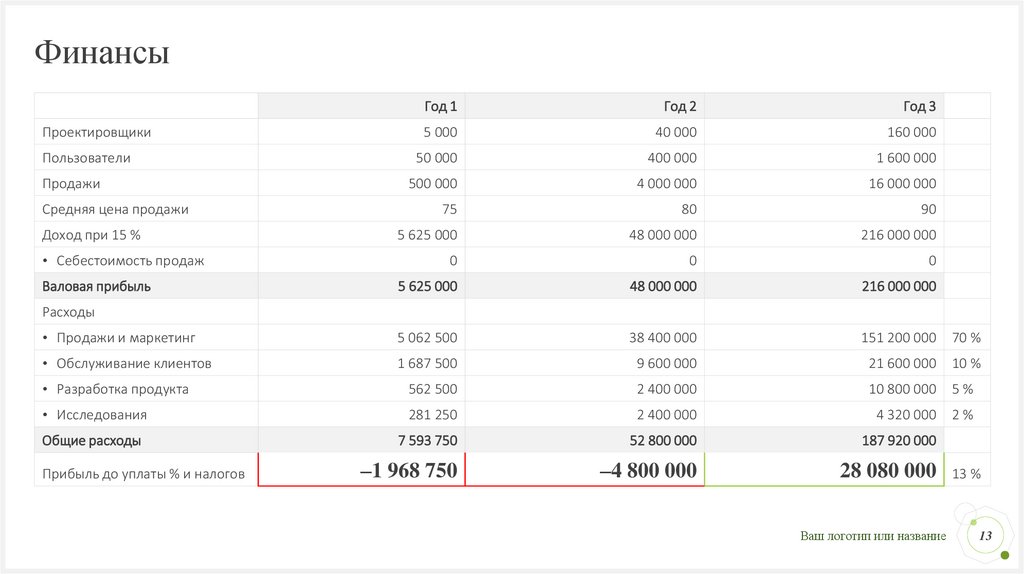Select the "Средняя цена продажи" row label
Image resolution: width=1024 pixels, height=574 pixels.
[115, 210]
